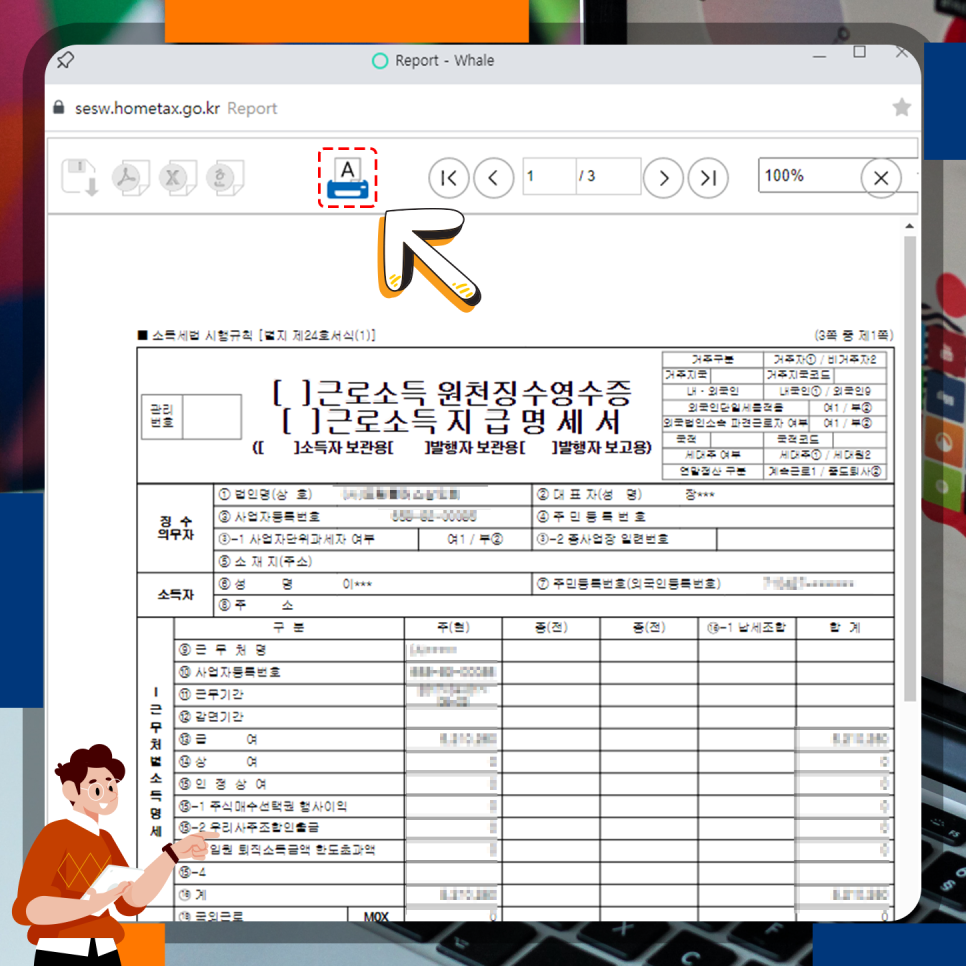Export report to Hangul document
The image size is (966, 966).
click(225, 177)
